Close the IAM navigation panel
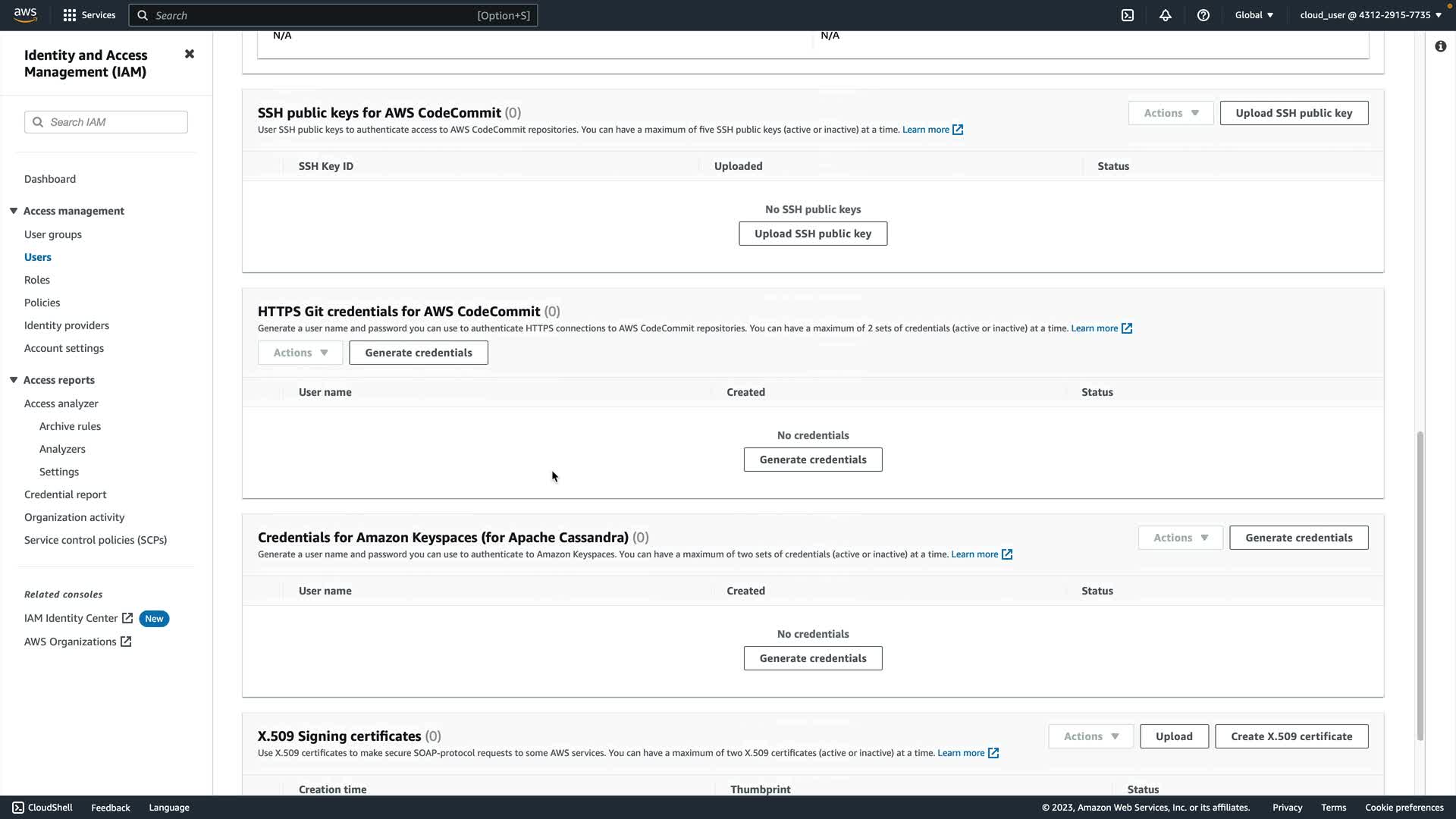 (190, 54)
